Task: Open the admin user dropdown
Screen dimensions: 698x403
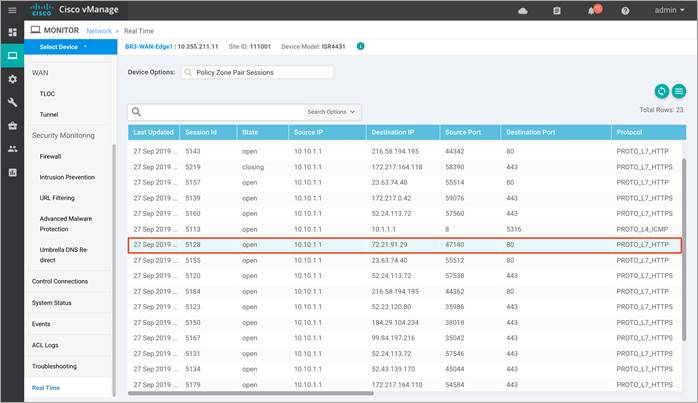Action: click(669, 10)
